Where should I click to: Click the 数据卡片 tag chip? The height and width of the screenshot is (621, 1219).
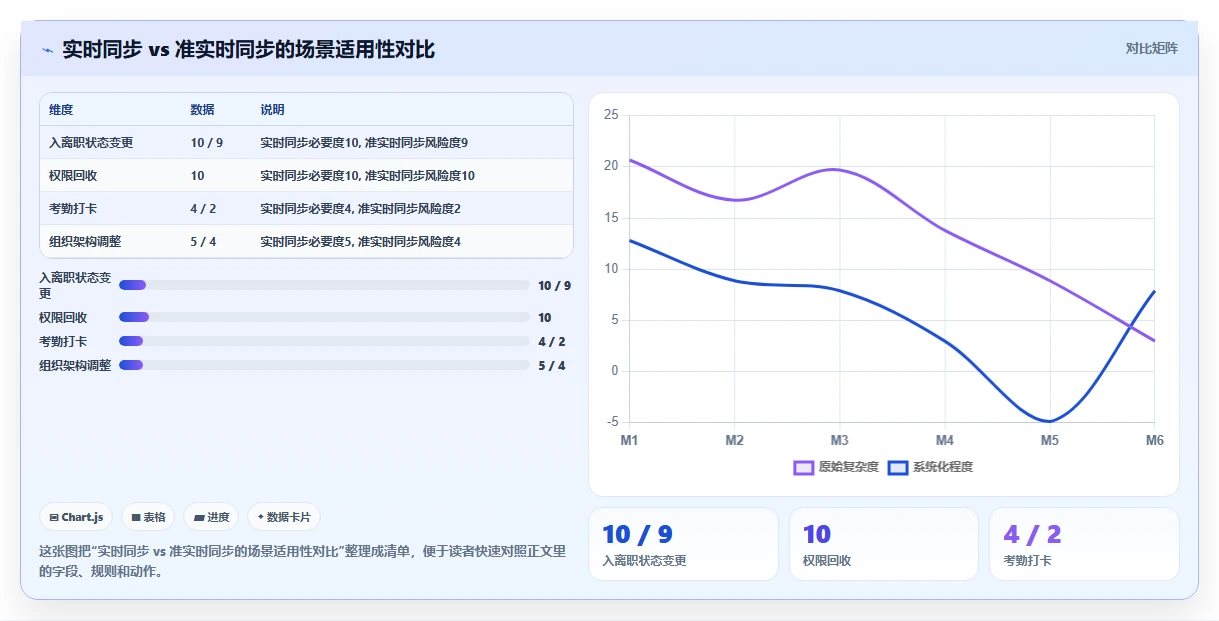[284, 517]
